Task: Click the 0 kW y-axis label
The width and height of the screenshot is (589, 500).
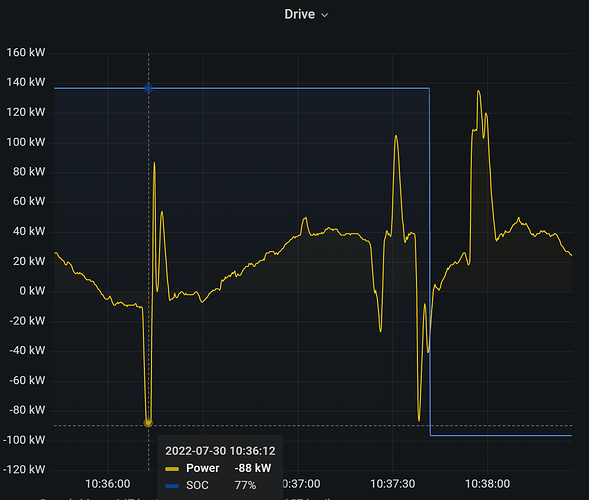Action: (x=32, y=291)
